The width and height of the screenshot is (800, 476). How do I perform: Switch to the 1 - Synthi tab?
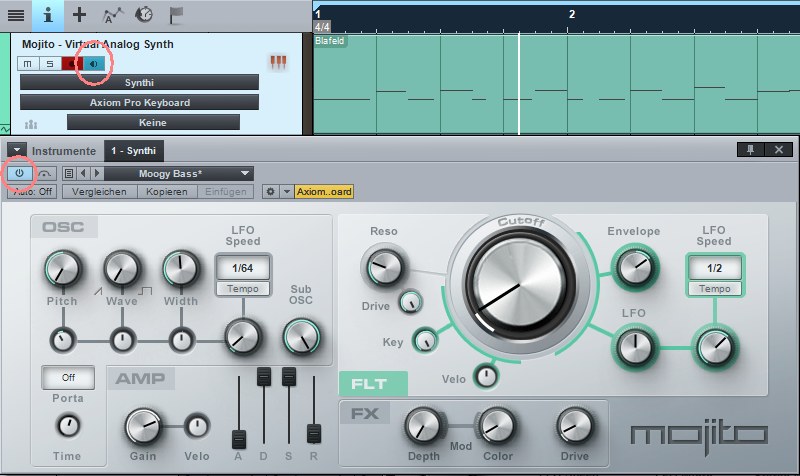coord(134,151)
